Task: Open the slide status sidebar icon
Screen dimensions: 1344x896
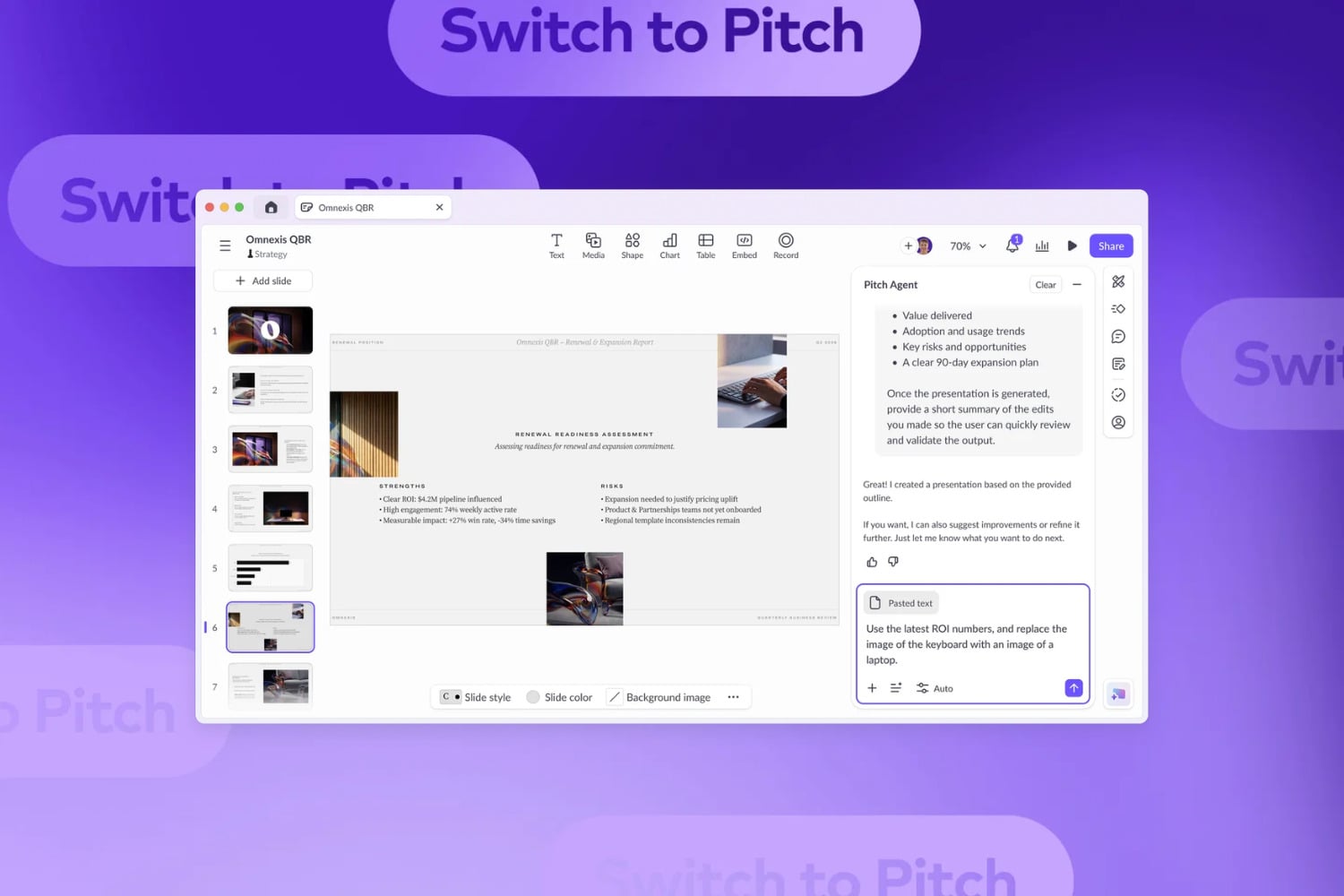Action: pos(1118,395)
